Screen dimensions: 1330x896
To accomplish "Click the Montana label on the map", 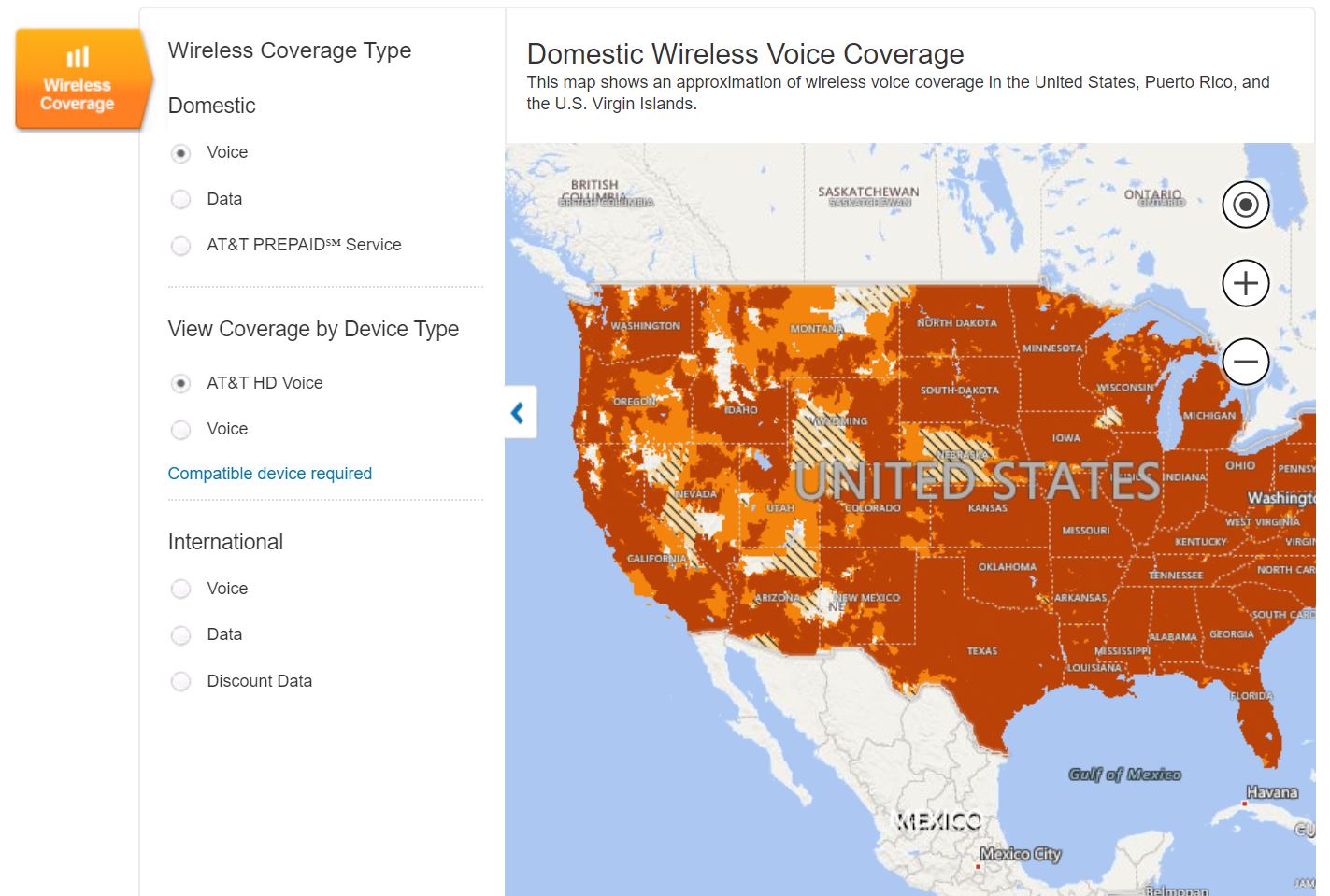I will click(x=817, y=329).
